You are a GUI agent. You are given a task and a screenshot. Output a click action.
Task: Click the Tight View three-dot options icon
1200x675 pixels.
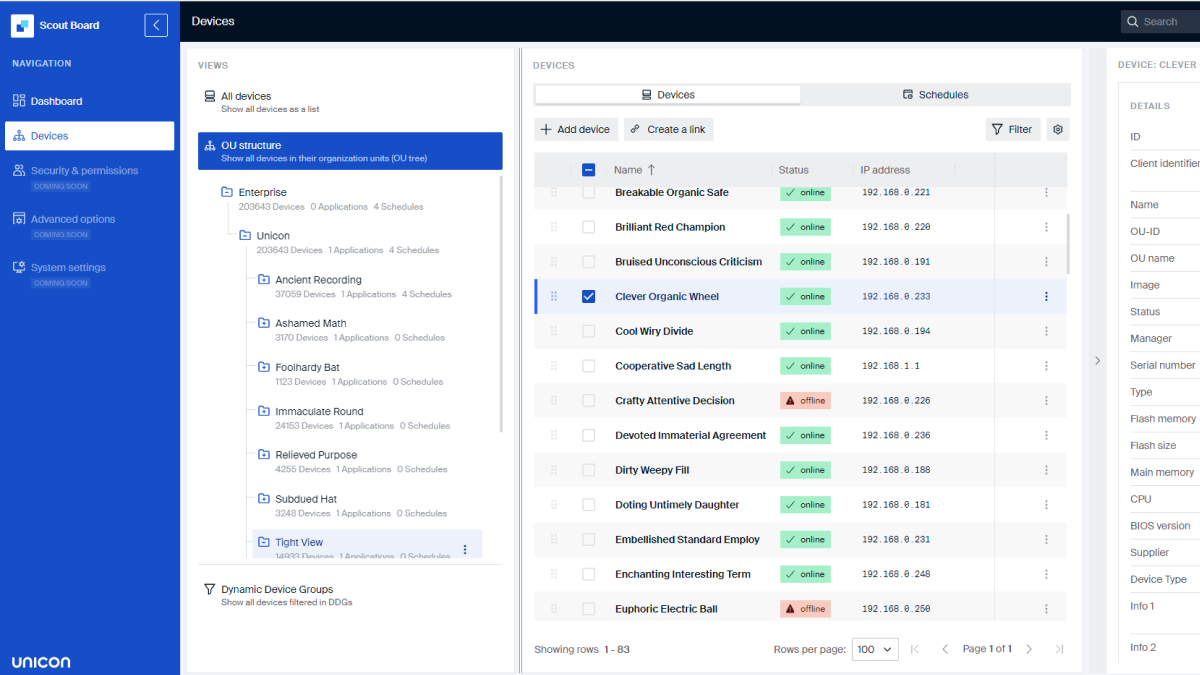coord(465,549)
